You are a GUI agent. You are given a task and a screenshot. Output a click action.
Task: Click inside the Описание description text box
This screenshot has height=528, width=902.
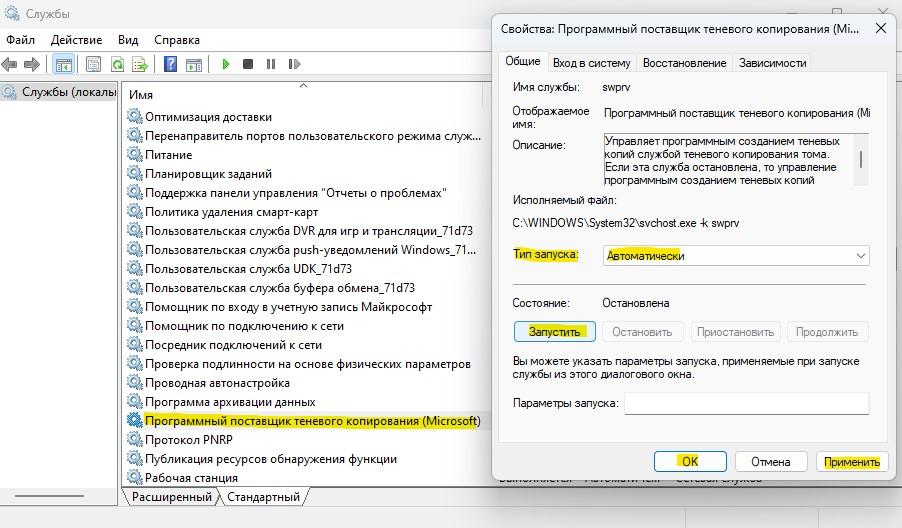(728, 160)
